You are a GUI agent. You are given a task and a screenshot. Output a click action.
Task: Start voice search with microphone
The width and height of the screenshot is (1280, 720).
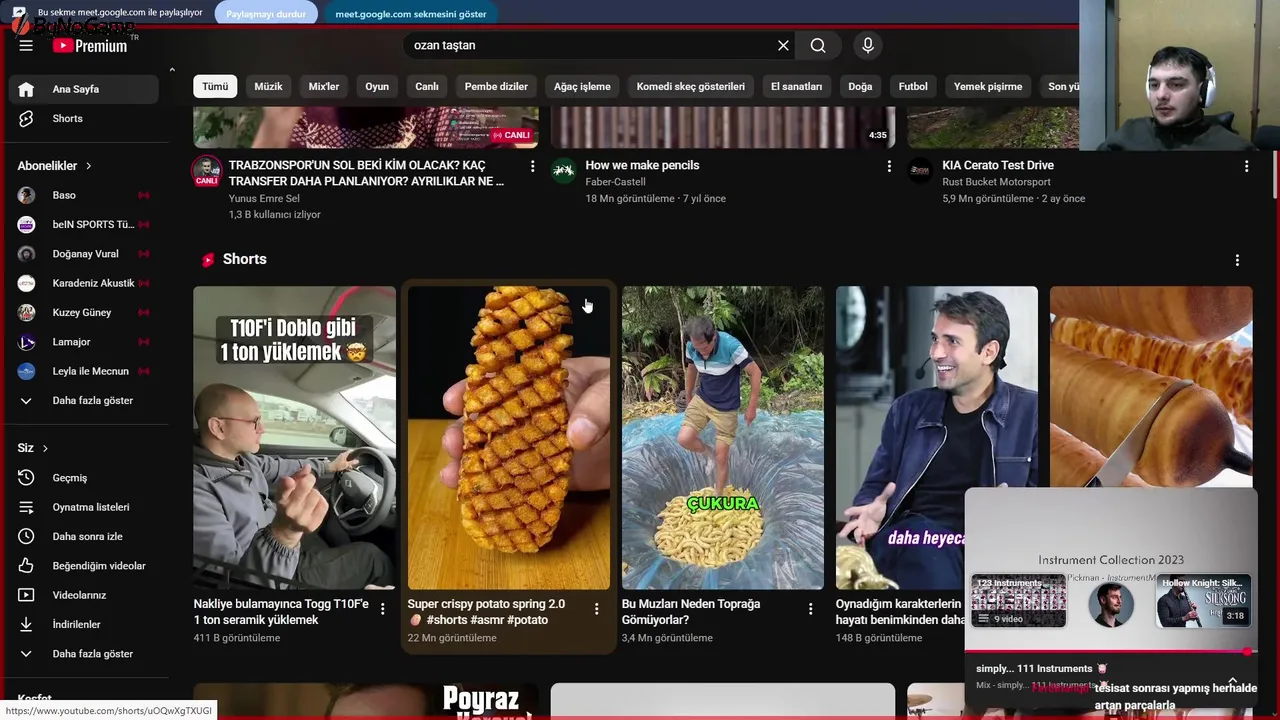[868, 45]
